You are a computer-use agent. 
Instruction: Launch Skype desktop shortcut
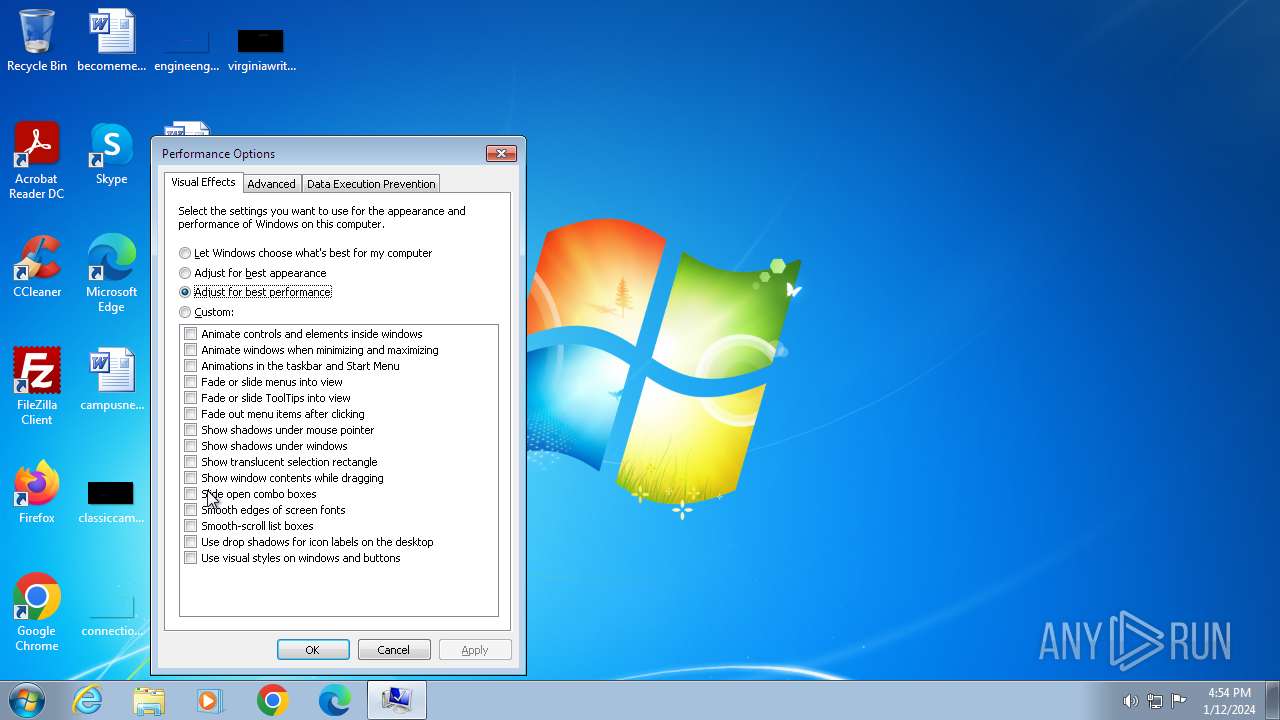tap(111, 154)
